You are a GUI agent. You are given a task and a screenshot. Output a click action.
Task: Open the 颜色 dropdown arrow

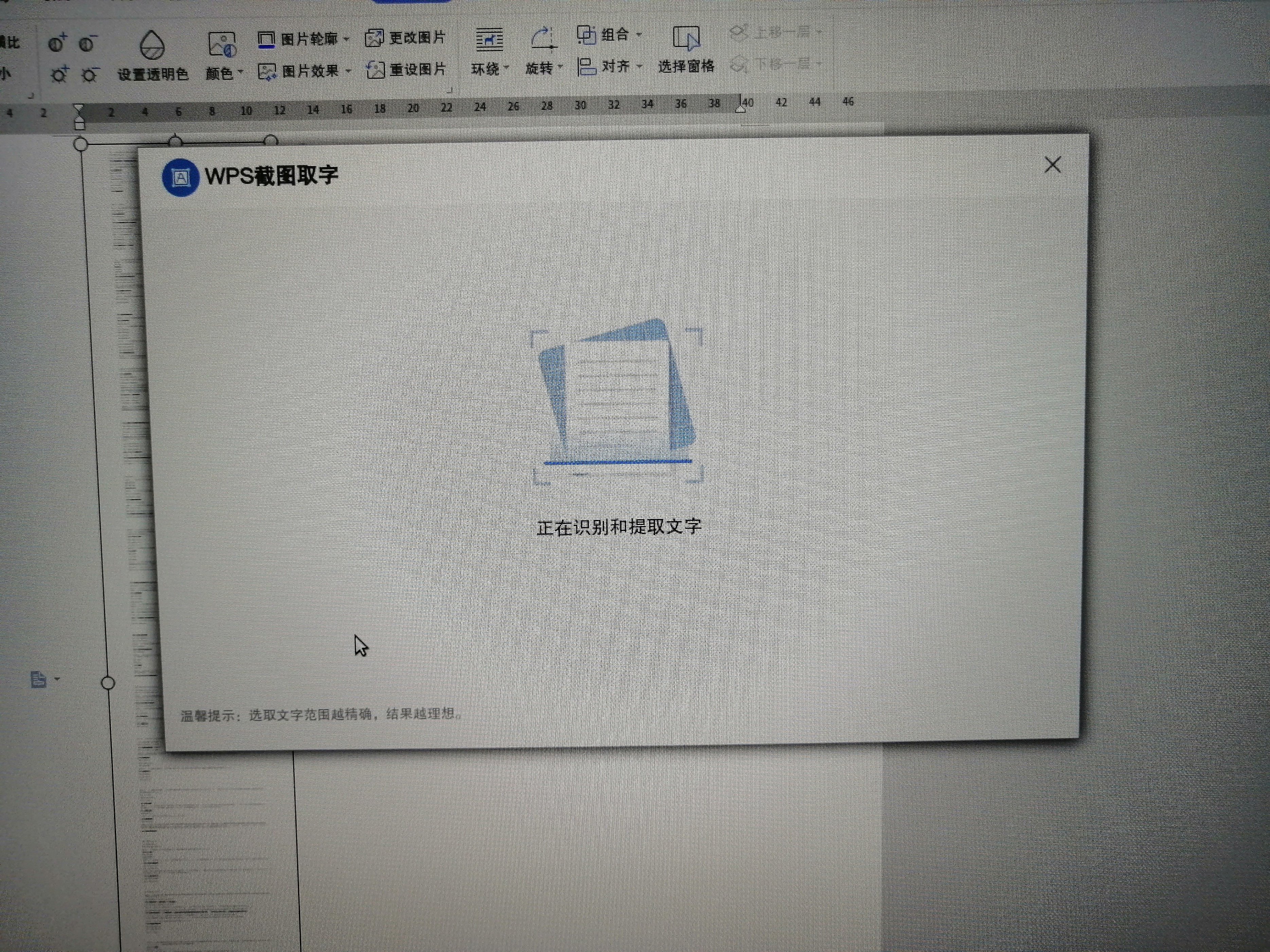[x=240, y=72]
